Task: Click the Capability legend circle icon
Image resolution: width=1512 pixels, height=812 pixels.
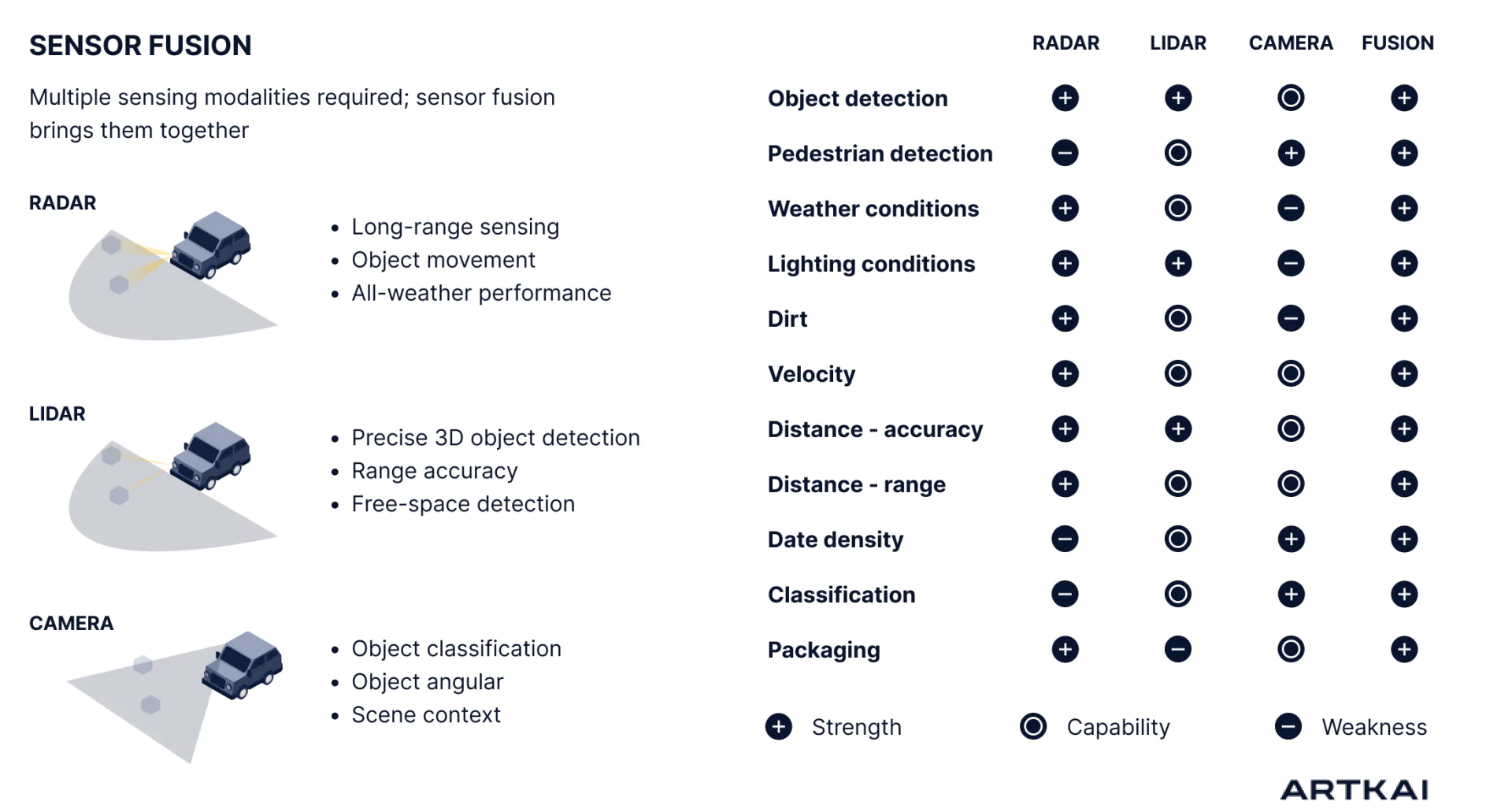Action: click(1032, 726)
